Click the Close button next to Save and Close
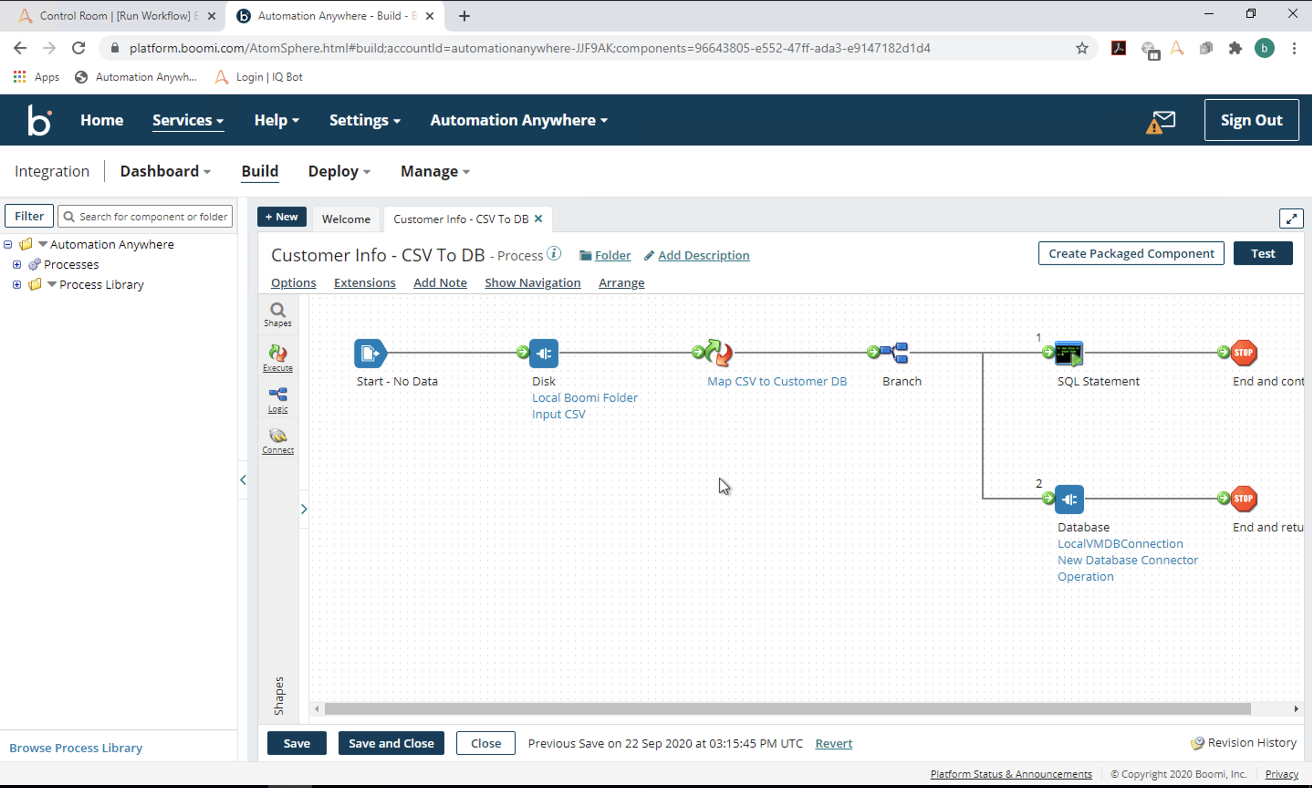The image size is (1312, 788). tap(486, 743)
